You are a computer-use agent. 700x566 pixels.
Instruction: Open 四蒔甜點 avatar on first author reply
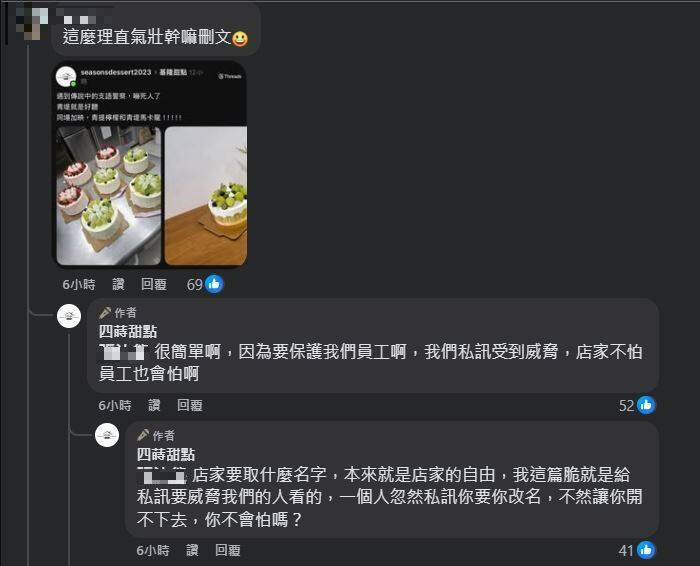coord(69,316)
